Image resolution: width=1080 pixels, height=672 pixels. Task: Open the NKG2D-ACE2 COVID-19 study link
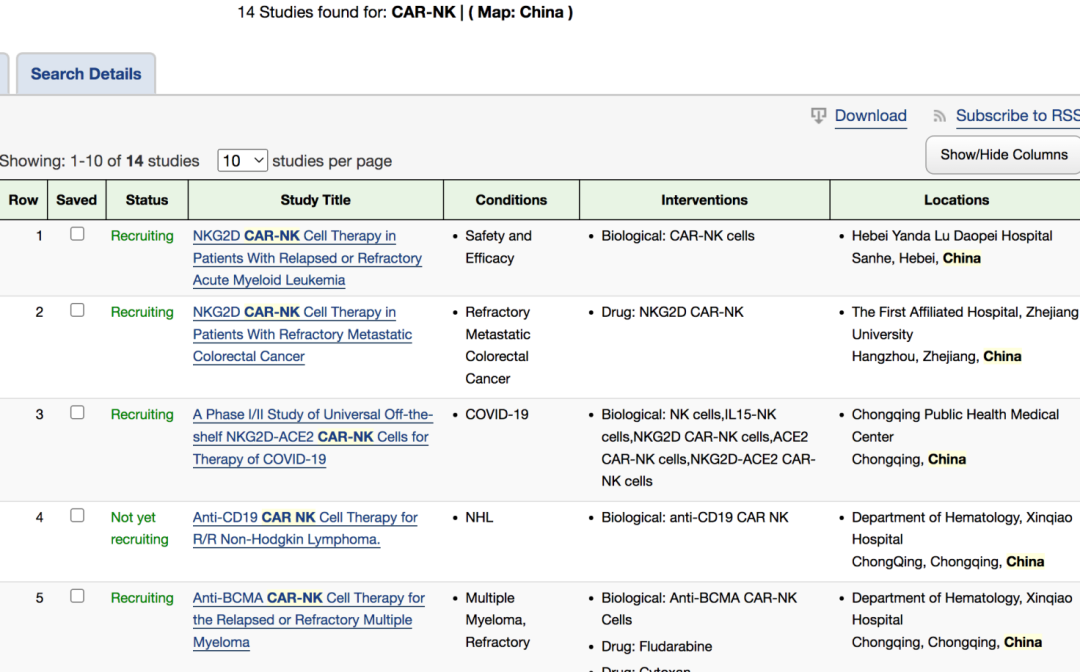[x=313, y=437]
